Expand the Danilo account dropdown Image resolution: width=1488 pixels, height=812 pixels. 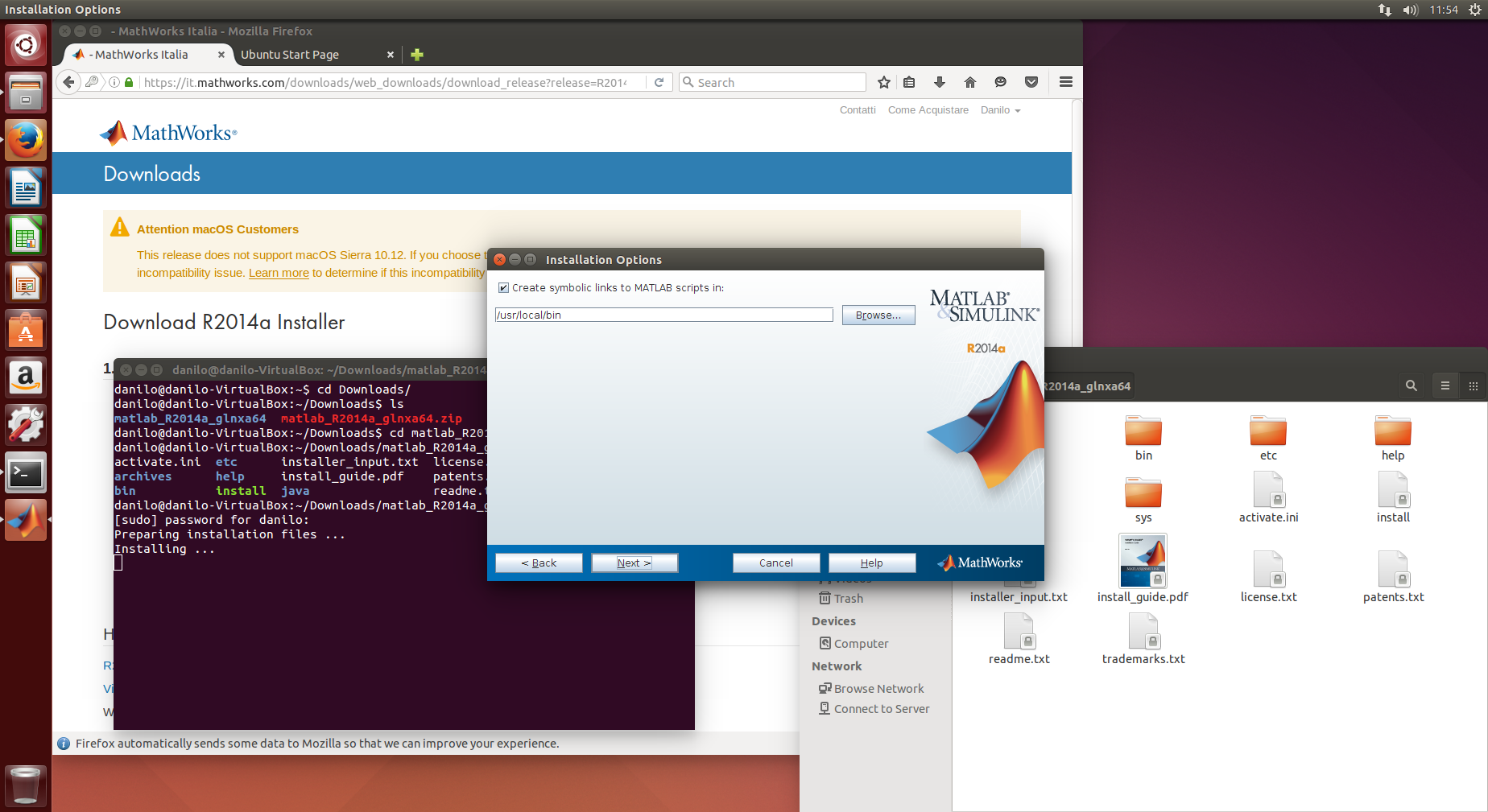tap(1000, 110)
